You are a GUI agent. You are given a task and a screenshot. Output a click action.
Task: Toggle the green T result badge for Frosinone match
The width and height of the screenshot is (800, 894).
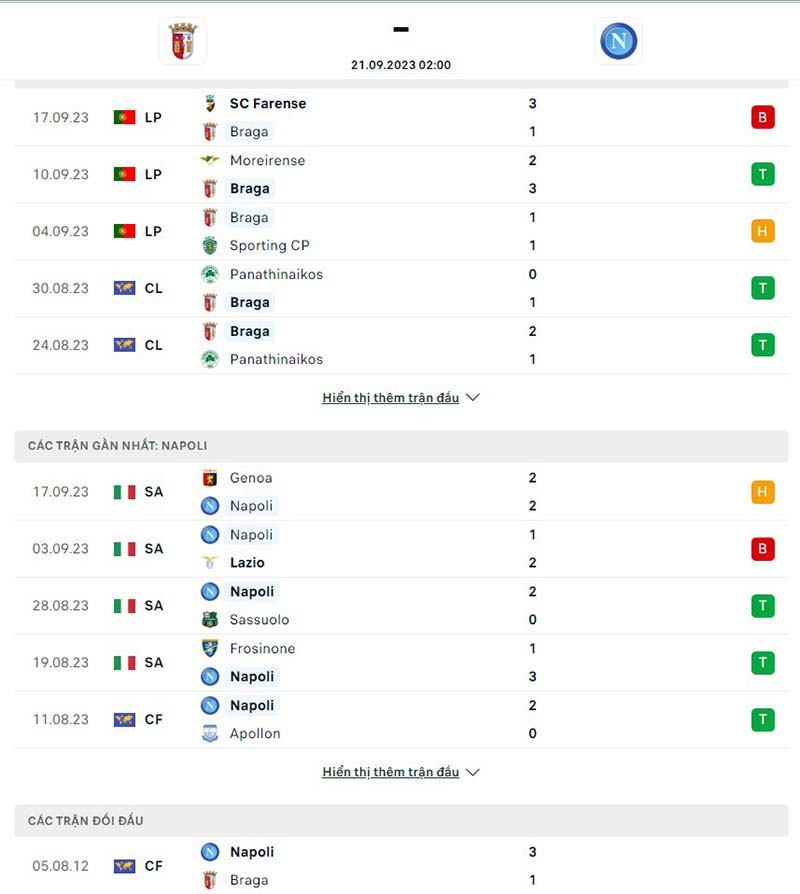coord(763,662)
